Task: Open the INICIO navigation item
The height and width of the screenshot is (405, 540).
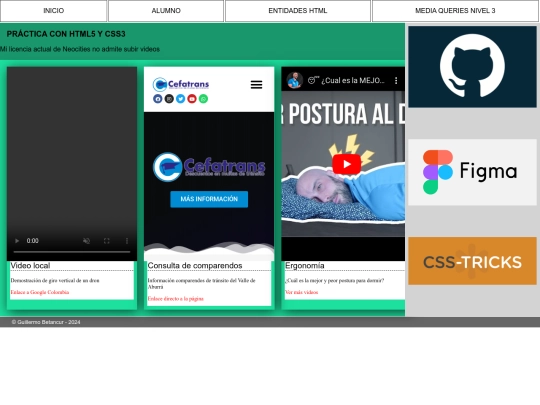Action: tap(53, 11)
